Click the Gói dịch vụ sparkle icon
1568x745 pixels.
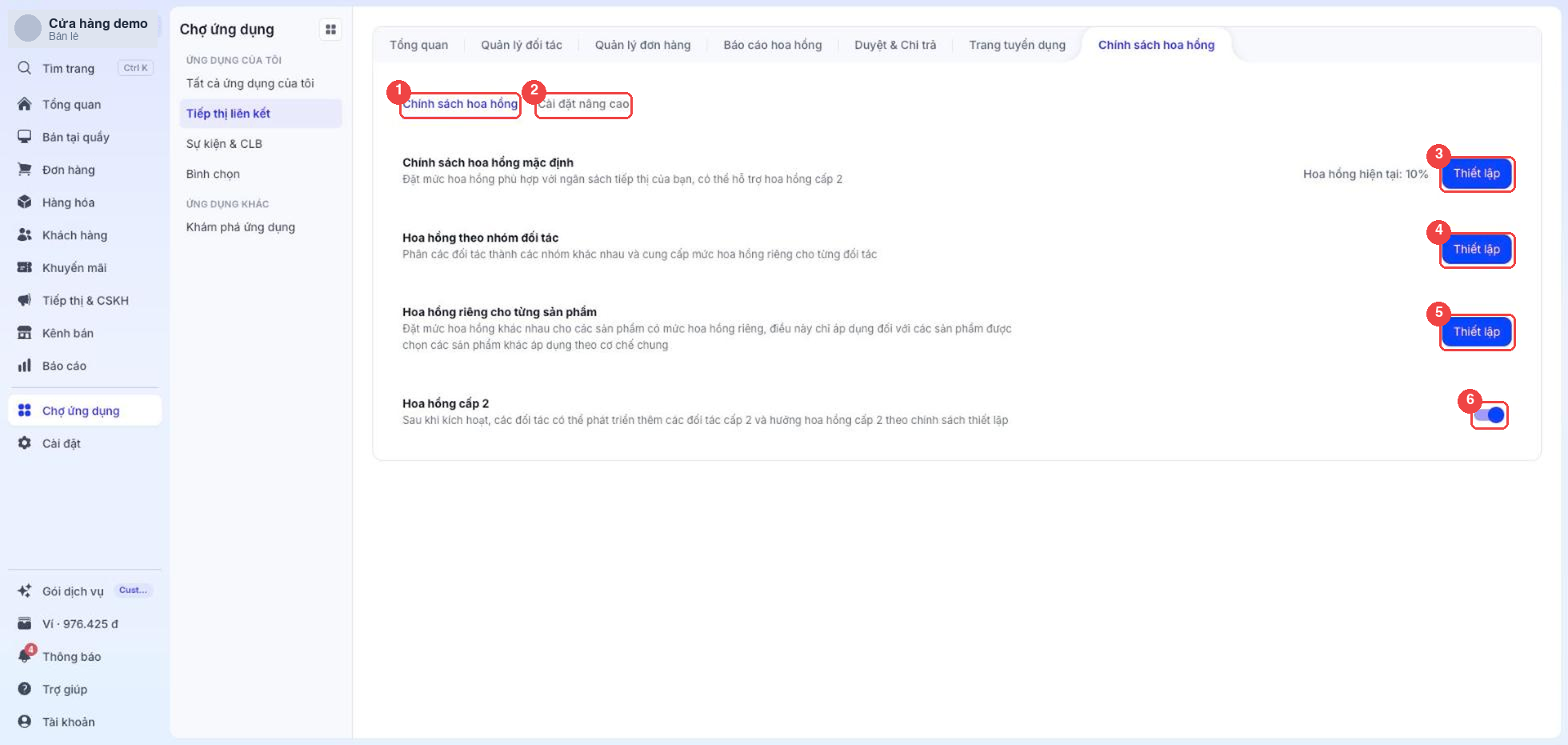click(x=25, y=591)
